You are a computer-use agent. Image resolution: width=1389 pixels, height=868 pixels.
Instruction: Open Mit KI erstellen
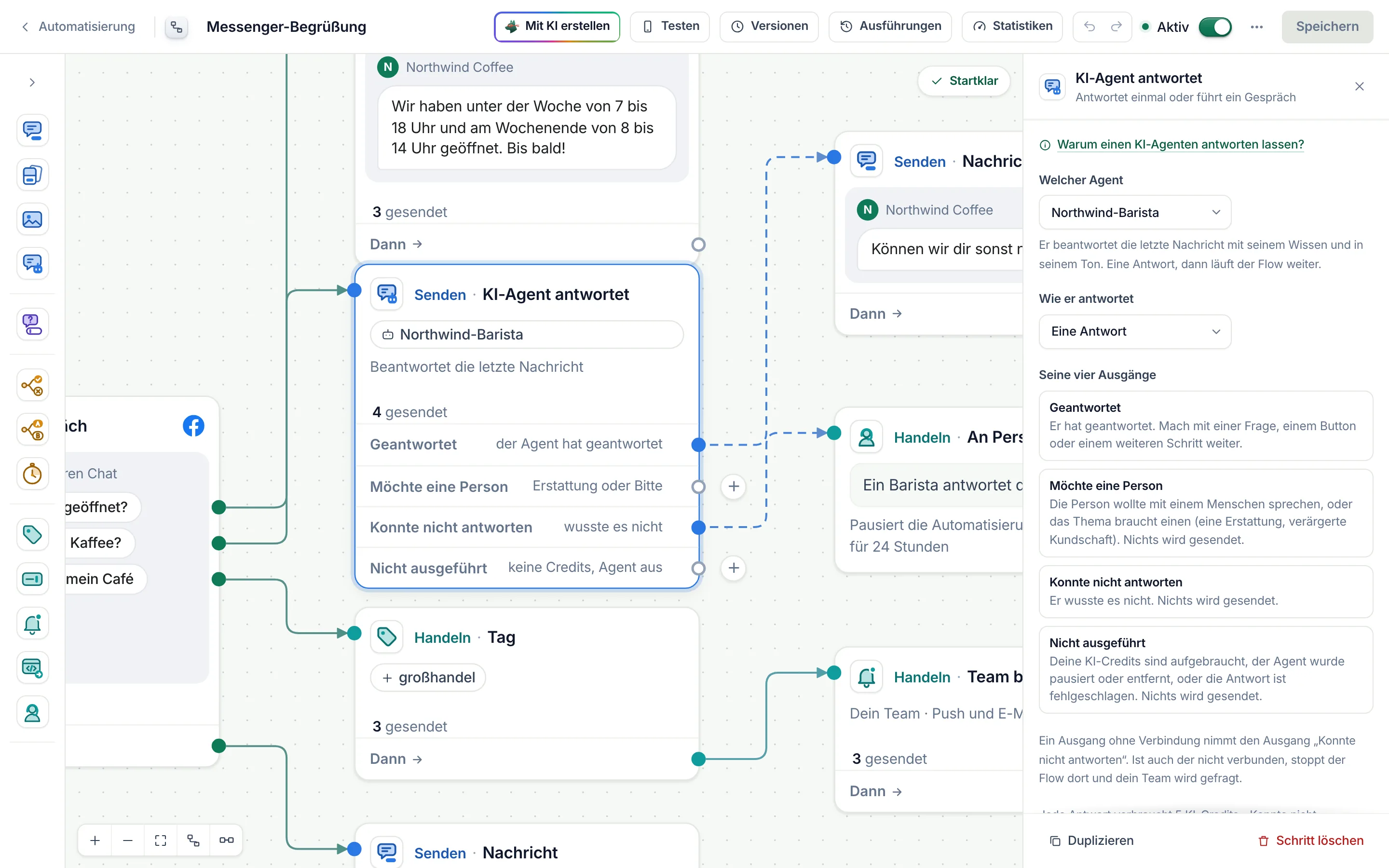pos(557,27)
